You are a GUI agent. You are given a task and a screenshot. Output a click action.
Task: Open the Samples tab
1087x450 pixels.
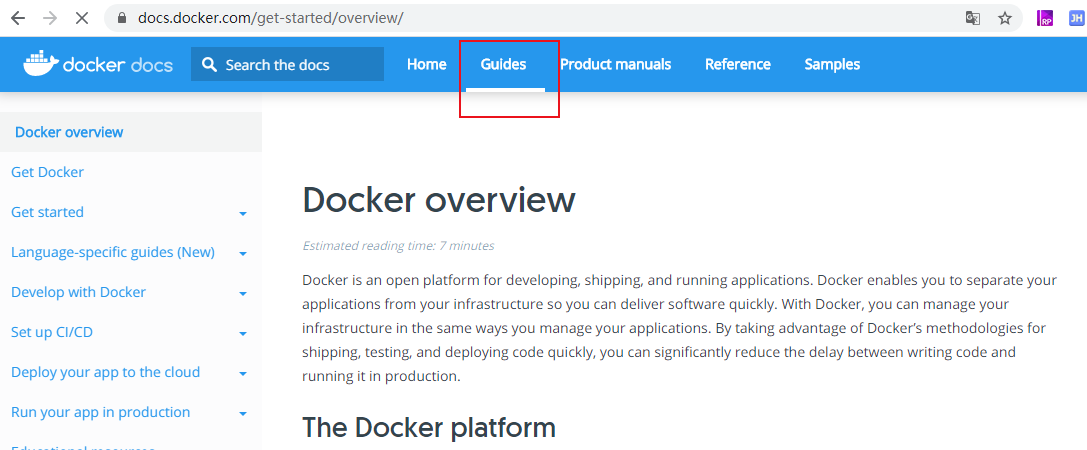[832, 64]
